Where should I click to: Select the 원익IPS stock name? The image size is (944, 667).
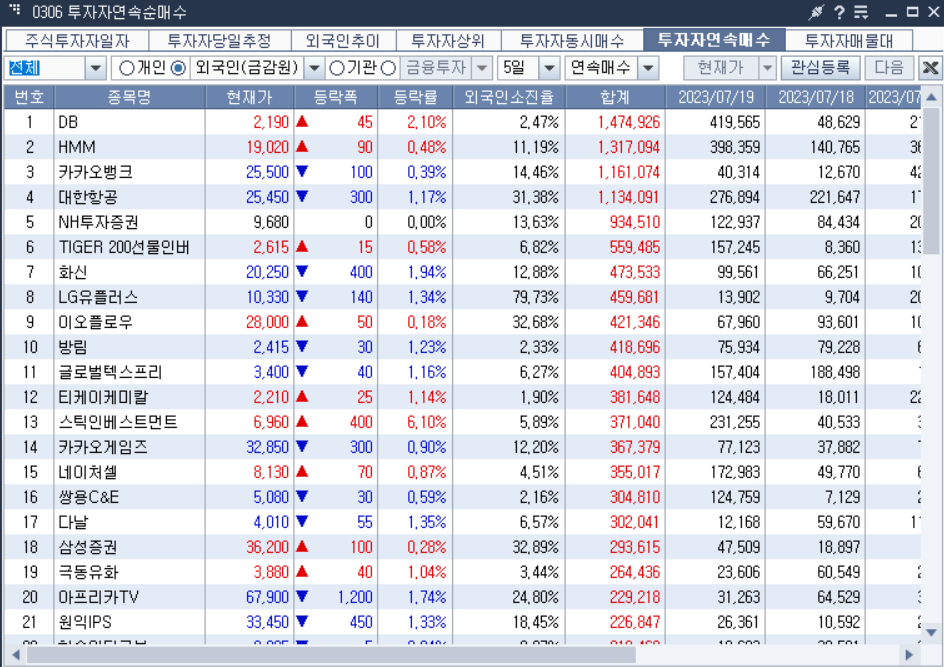tap(85, 622)
